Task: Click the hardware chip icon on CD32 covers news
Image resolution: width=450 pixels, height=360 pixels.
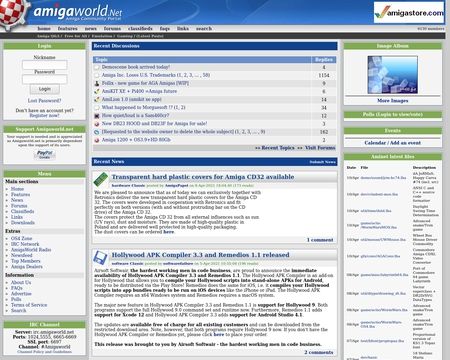Action: tap(101, 179)
